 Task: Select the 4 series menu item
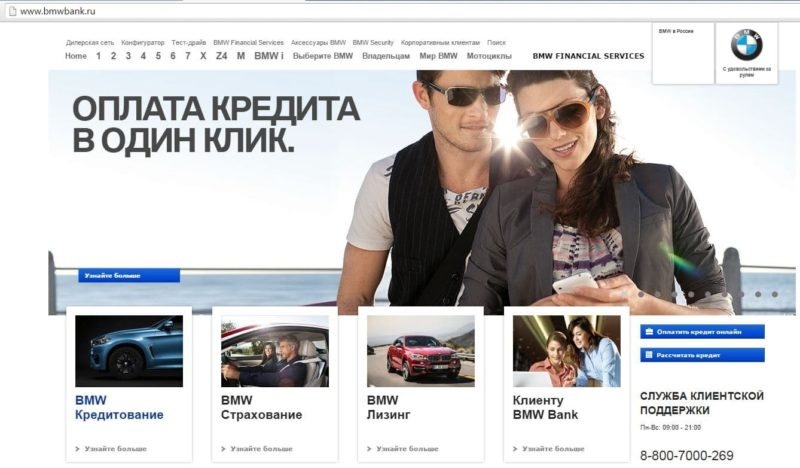(x=143, y=56)
